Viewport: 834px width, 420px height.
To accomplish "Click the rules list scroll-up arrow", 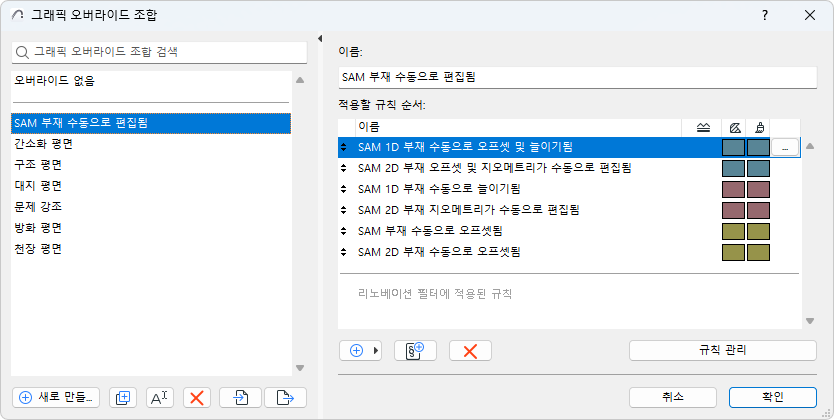I will [x=810, y=146].
